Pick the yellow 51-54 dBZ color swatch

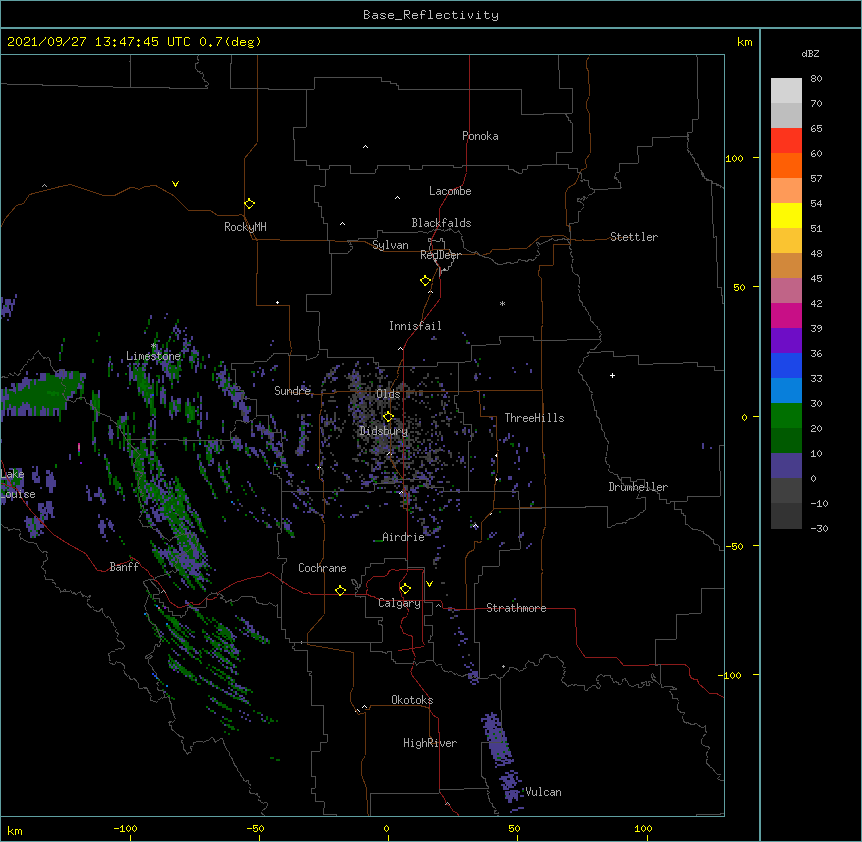pos(786,215)
